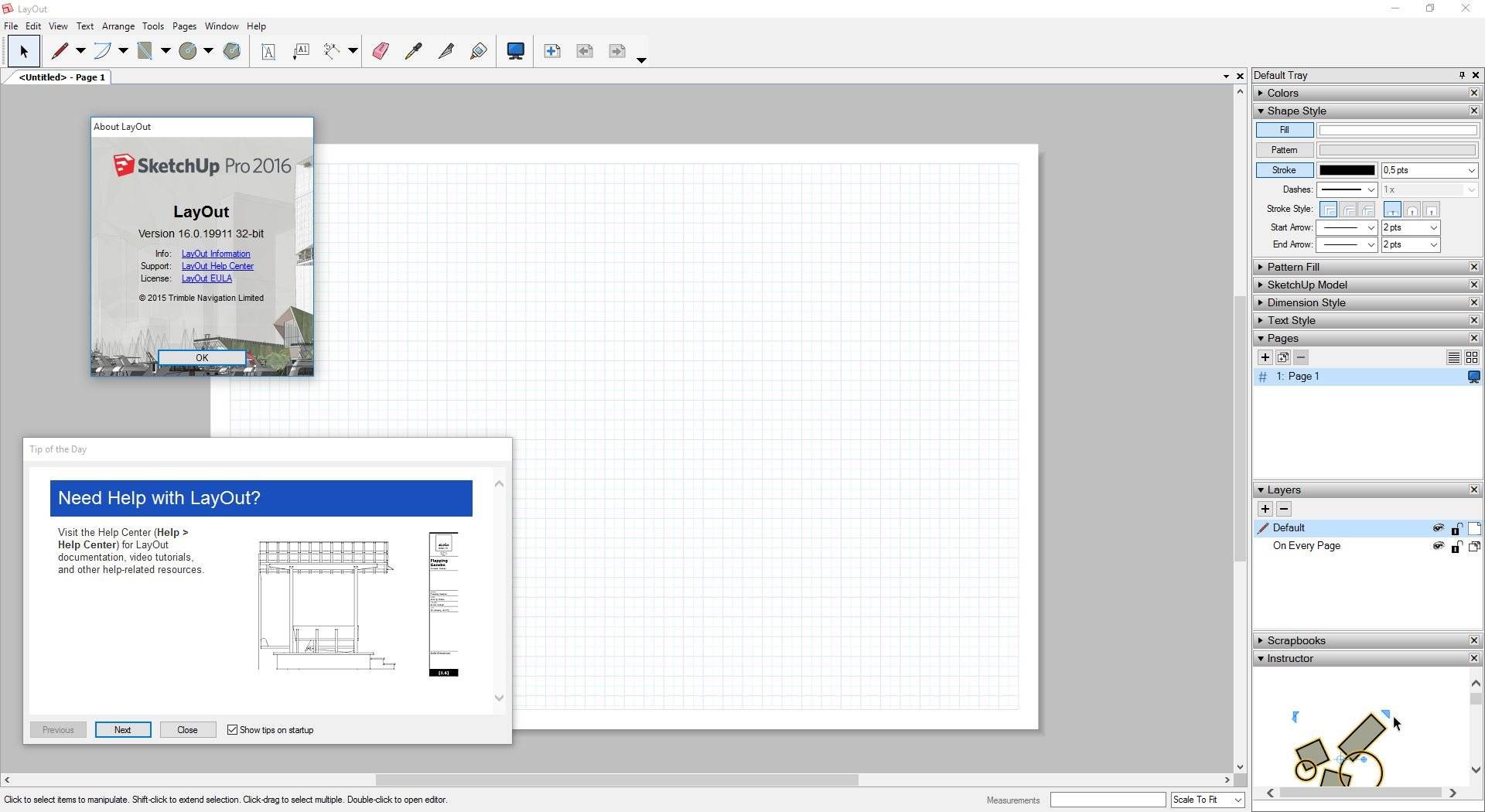Delete selected layer in Layers panel
This screenshot has width=1485, height=812.
click(x=1284, y=509)
